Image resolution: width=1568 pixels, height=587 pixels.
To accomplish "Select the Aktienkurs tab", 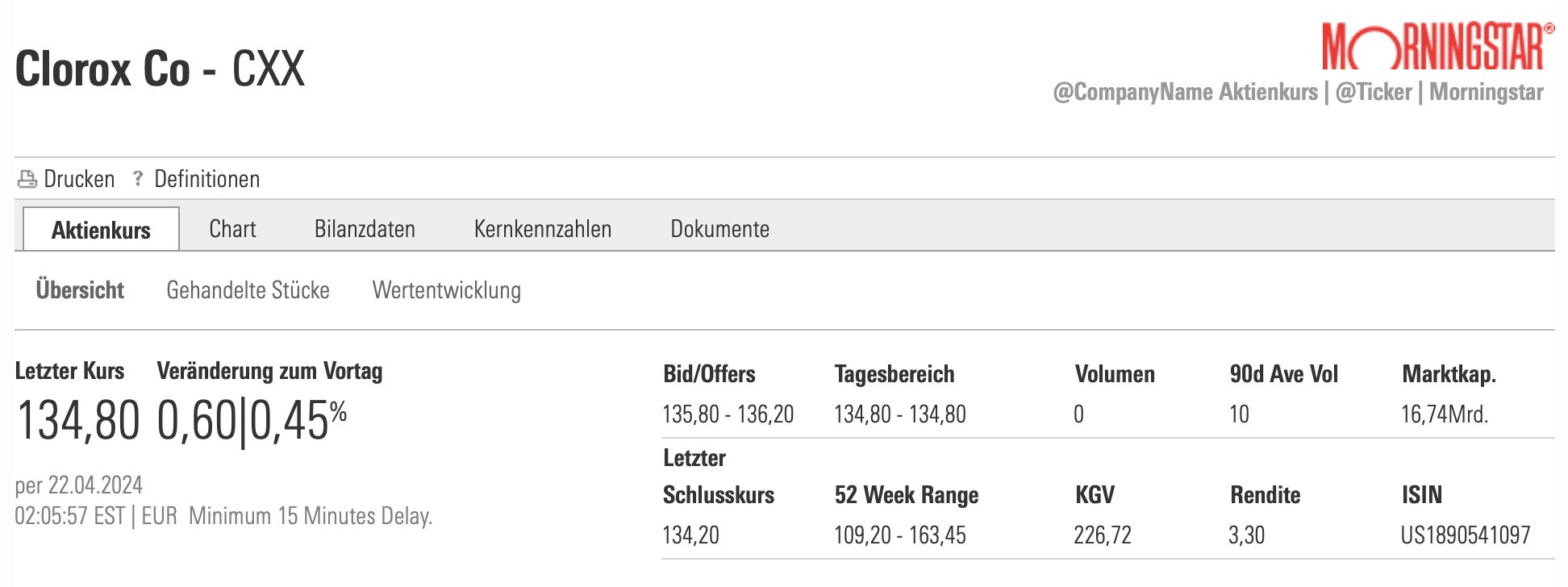I will click(x=101, y=230).
